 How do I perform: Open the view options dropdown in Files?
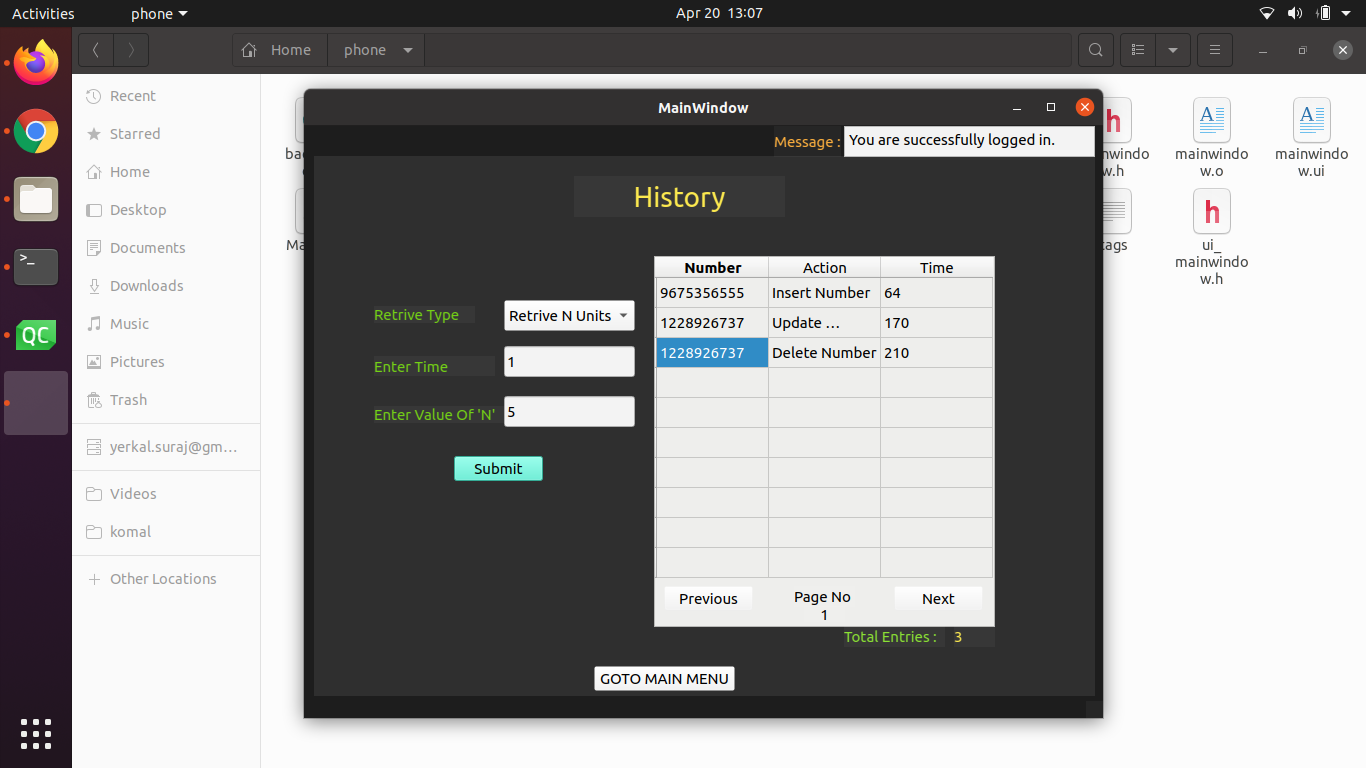1172,49
